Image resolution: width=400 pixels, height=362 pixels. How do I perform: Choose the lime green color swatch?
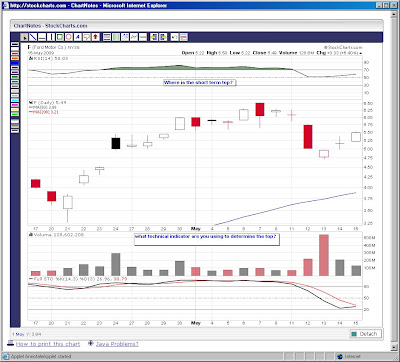coord(15,114)
